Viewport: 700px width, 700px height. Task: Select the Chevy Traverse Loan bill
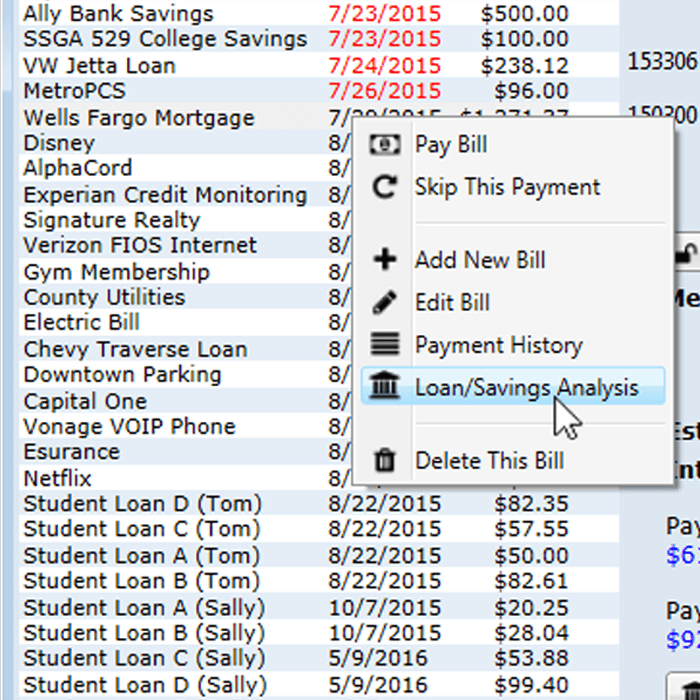[185, 349]
